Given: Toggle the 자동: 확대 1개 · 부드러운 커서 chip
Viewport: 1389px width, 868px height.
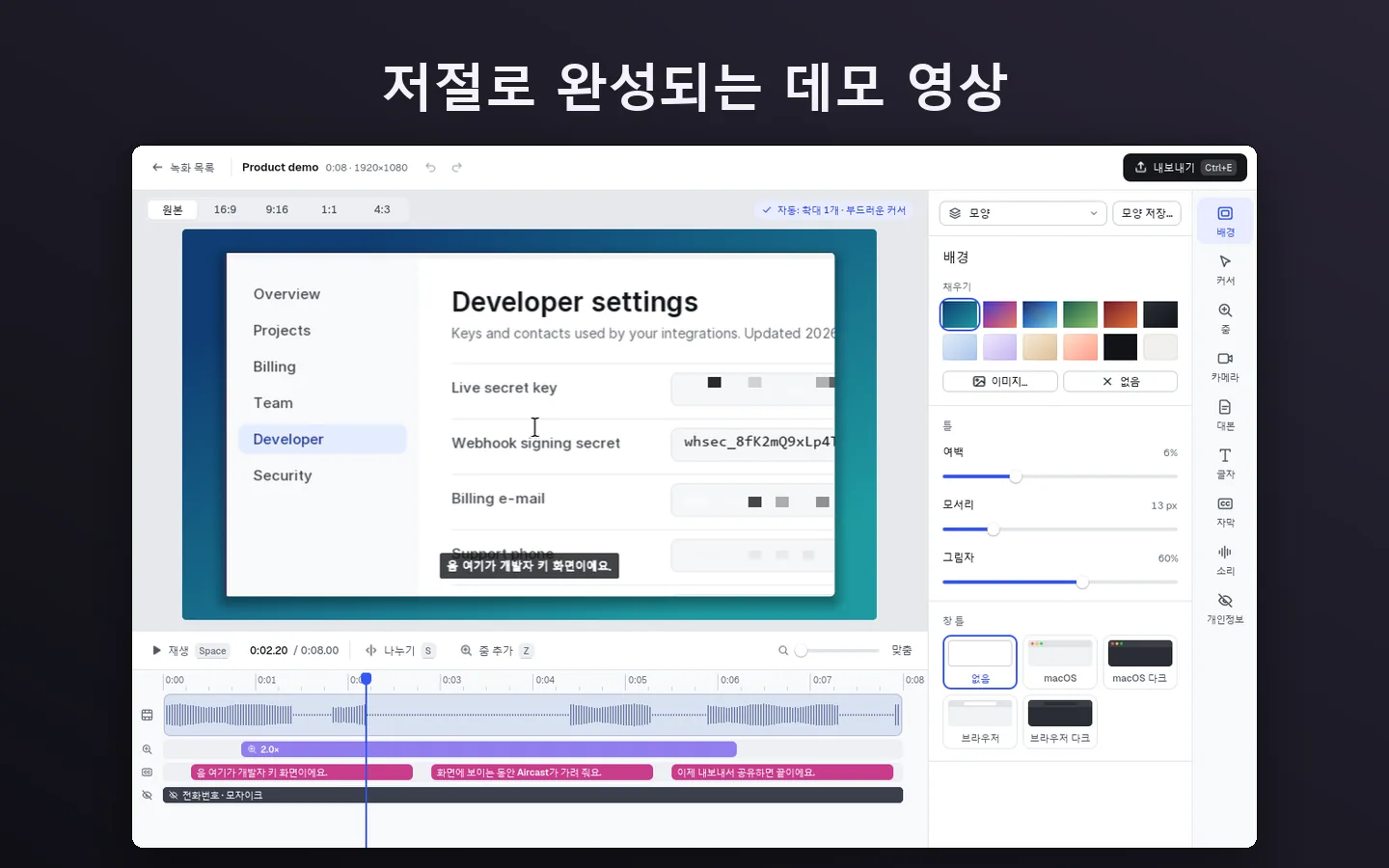Looking at the screenshot, I should tap(834, 210).
